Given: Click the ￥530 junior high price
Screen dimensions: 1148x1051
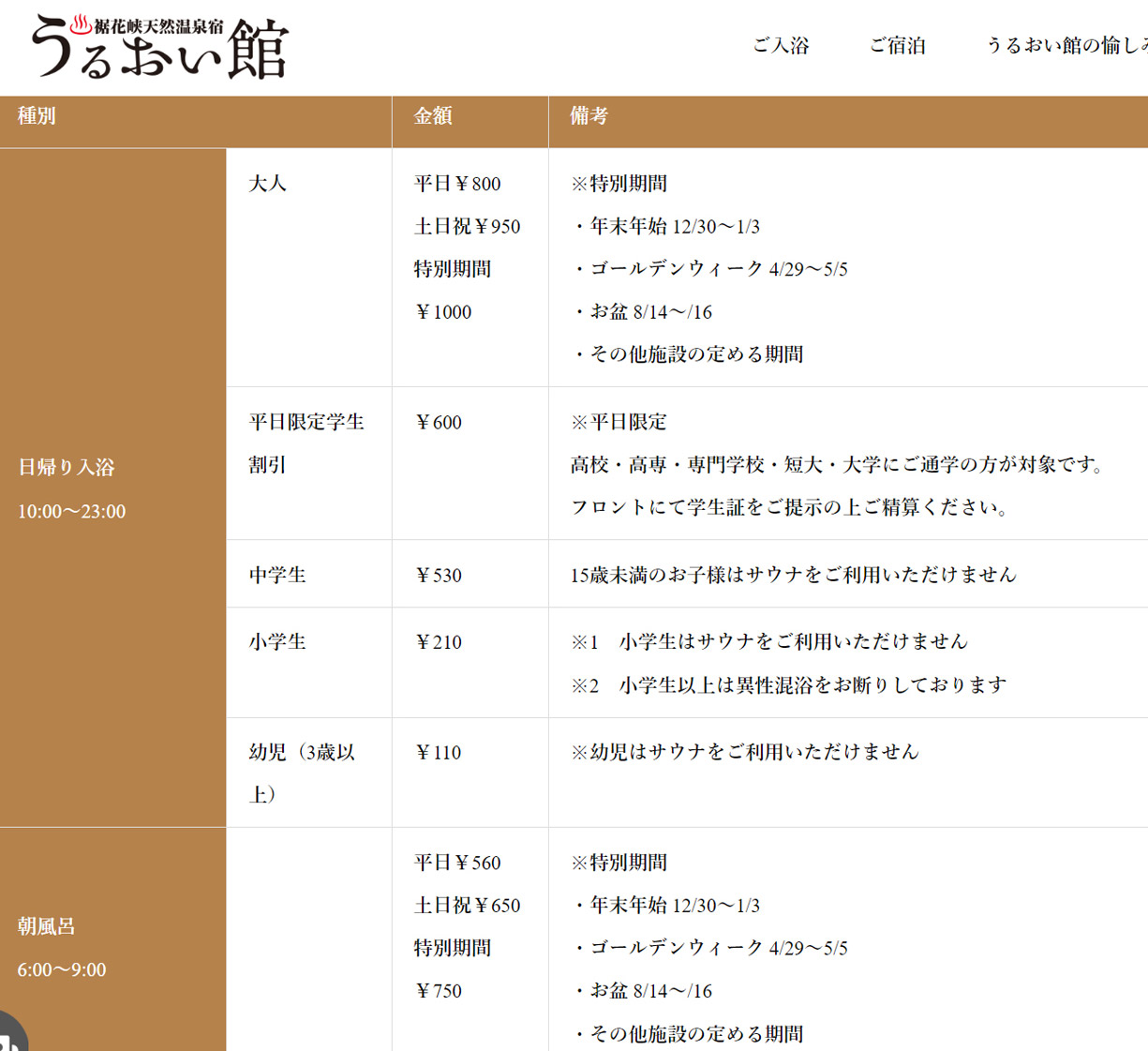Looking at the screenshot, I should (439, 575).
